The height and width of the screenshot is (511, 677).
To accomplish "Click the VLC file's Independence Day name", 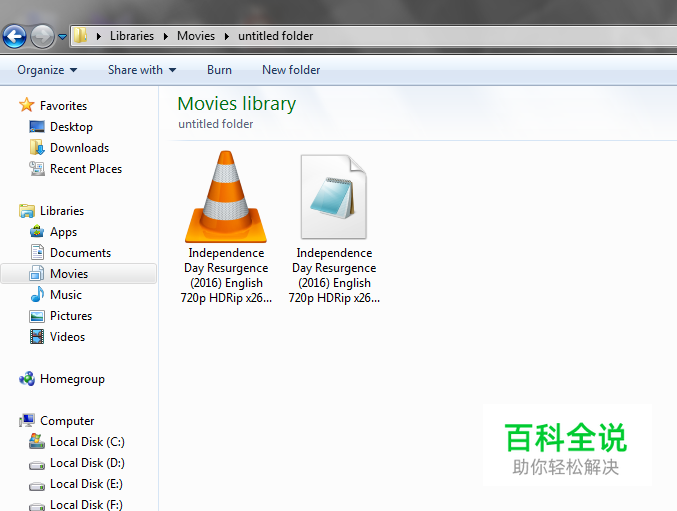I will click(226, 275).
